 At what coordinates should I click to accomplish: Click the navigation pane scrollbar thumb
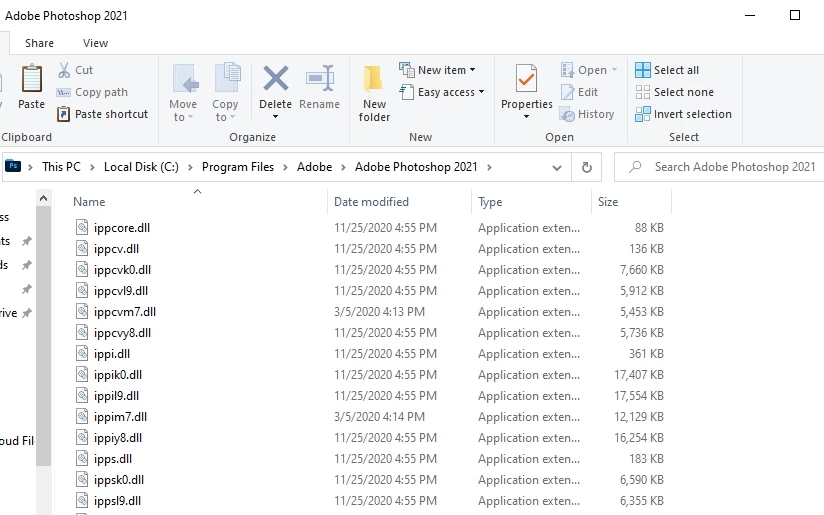point(44,336)
